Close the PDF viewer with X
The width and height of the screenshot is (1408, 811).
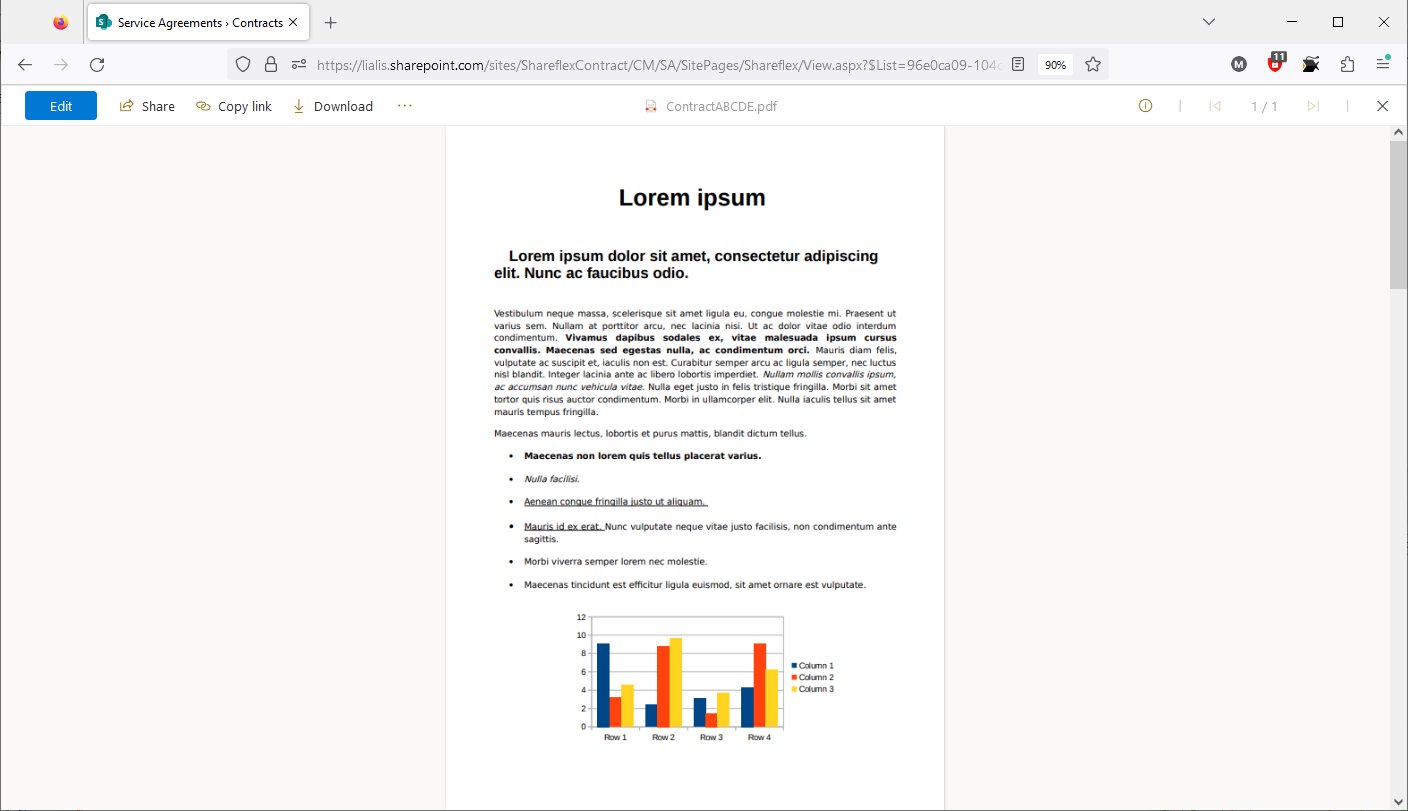point(1382,106)
